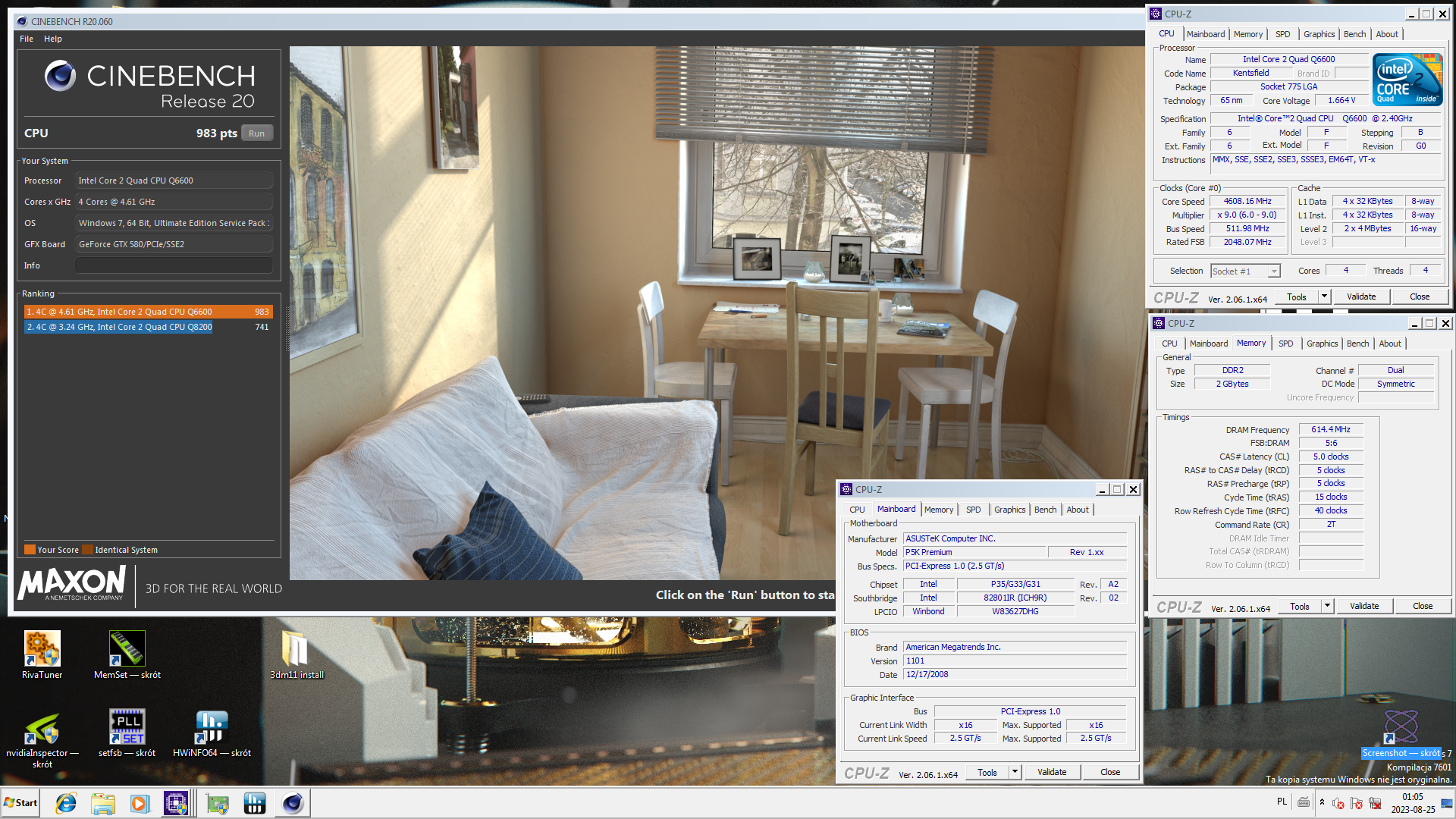Click the Info text field in Cinebench

[174, 265]
